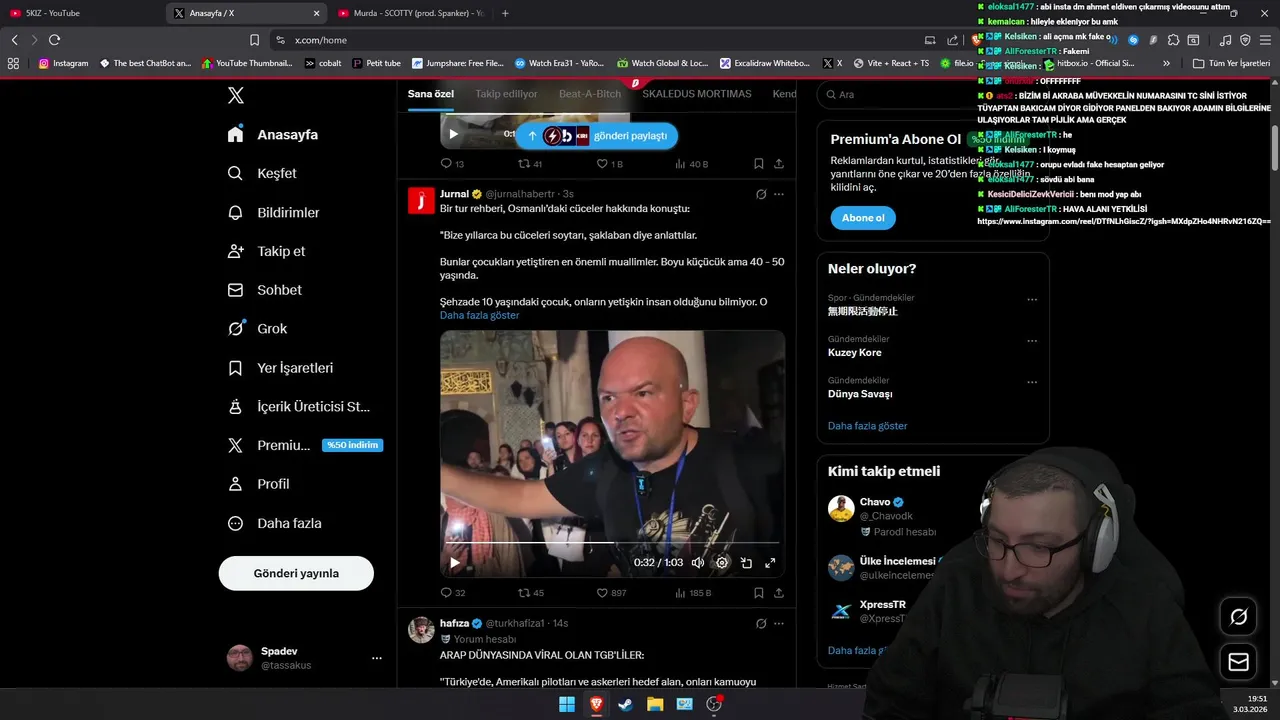
Task: Switch to SKIZ - YouTube browser tab
Action: [x=82, y=13]
